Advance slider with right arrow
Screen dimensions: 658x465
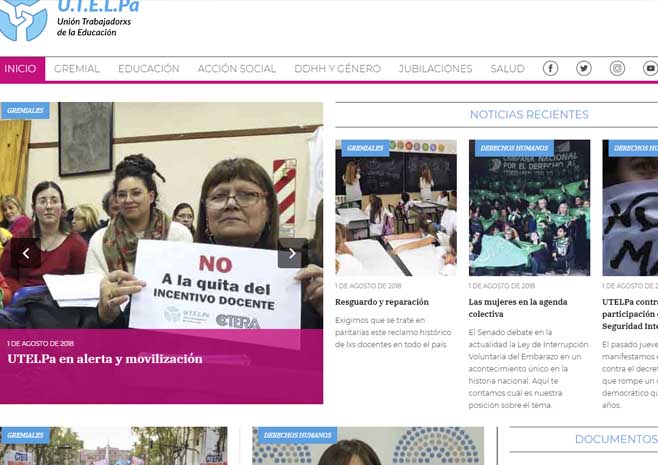[x=292, y=253]
